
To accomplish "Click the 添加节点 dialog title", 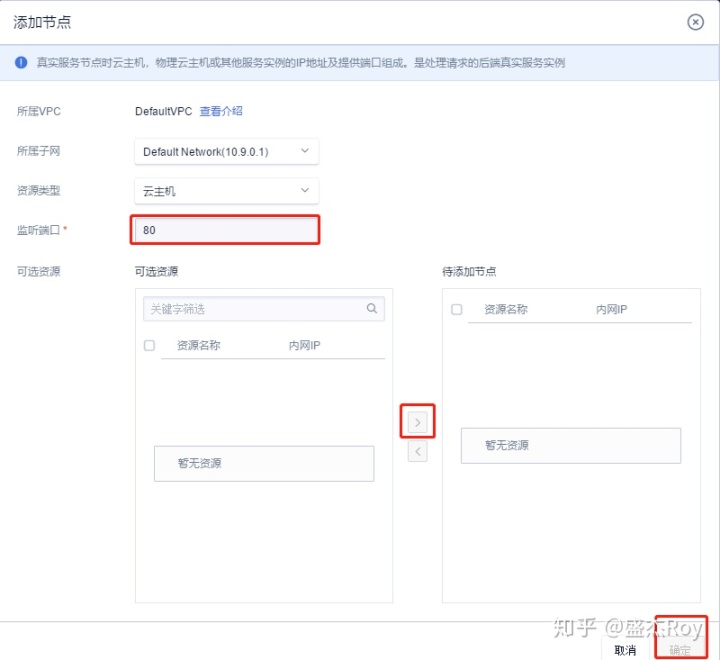I will coord(42,22).
